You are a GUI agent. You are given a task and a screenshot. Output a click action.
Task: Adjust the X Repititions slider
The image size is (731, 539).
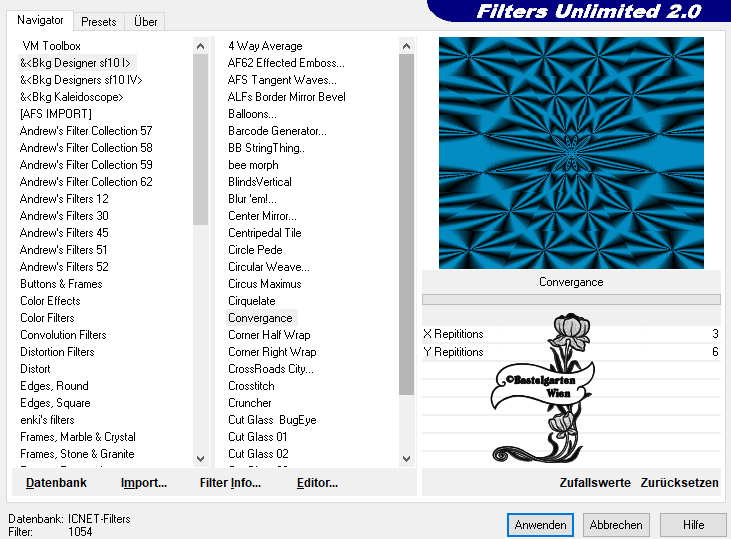coord(571,334)
